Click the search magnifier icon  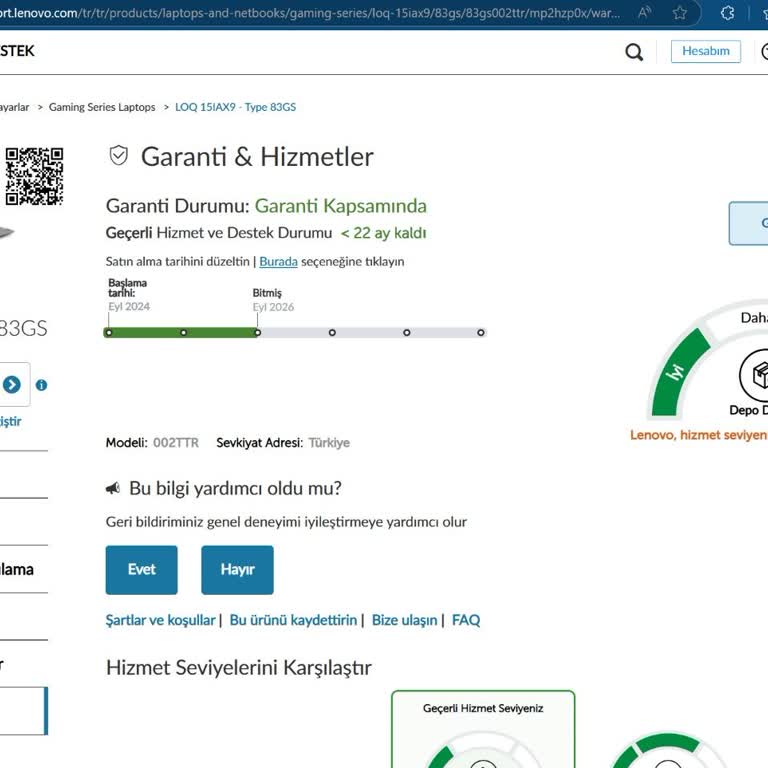point(634,51)
